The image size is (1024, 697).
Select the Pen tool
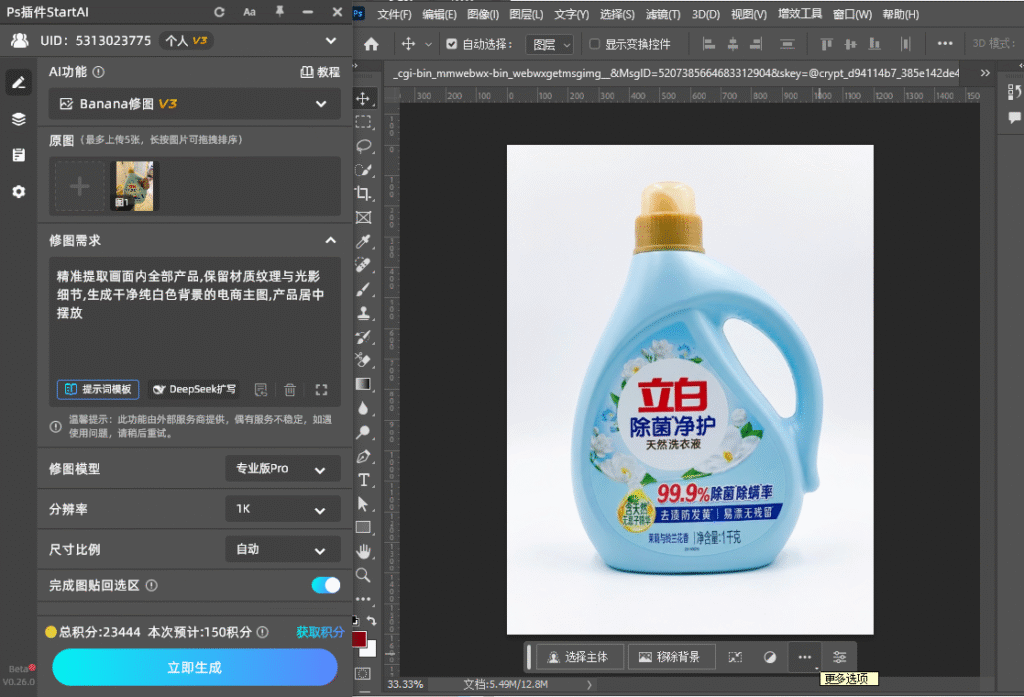pos(363,456)
